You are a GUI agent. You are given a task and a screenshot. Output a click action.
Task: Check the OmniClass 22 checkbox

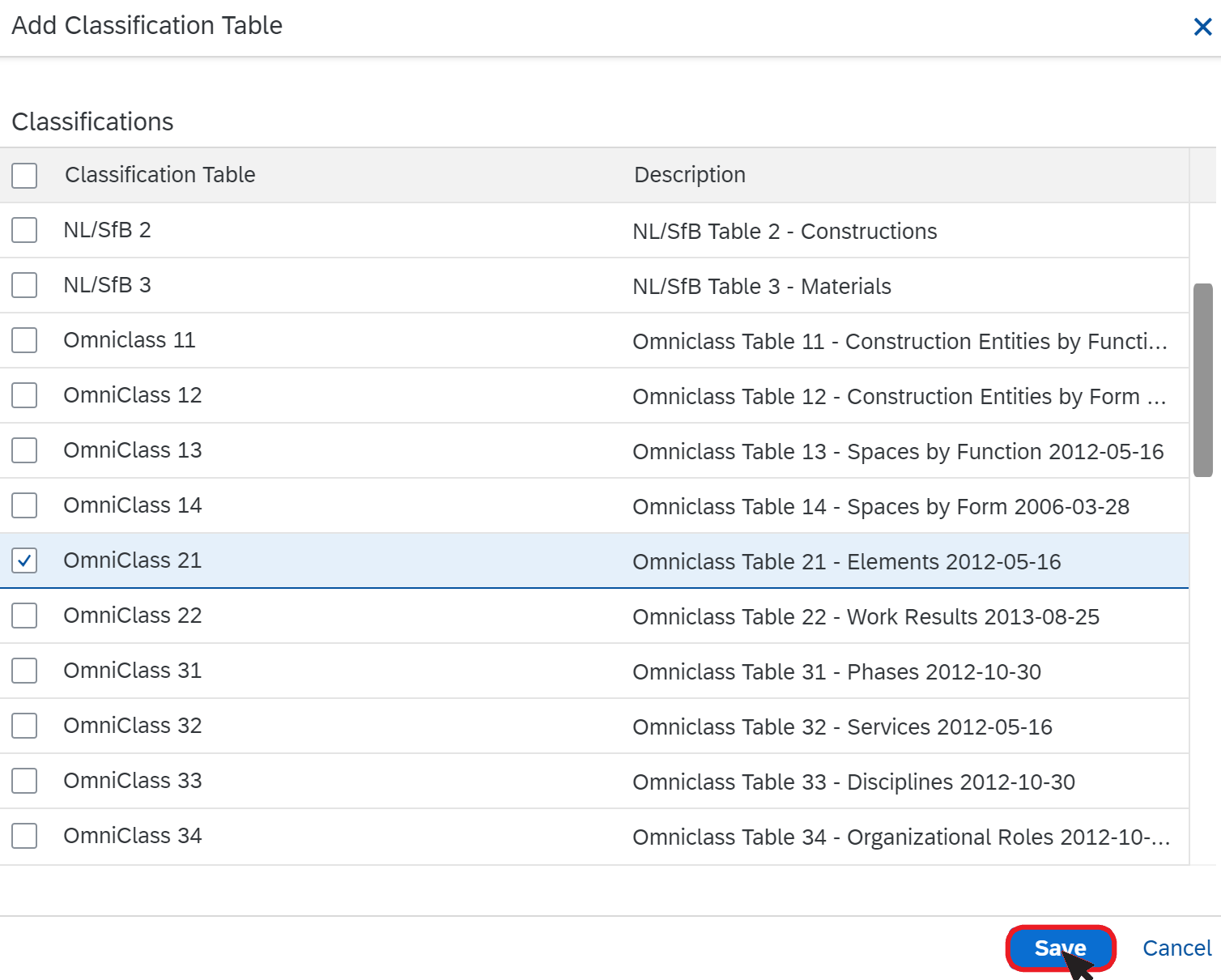[24, 616]
